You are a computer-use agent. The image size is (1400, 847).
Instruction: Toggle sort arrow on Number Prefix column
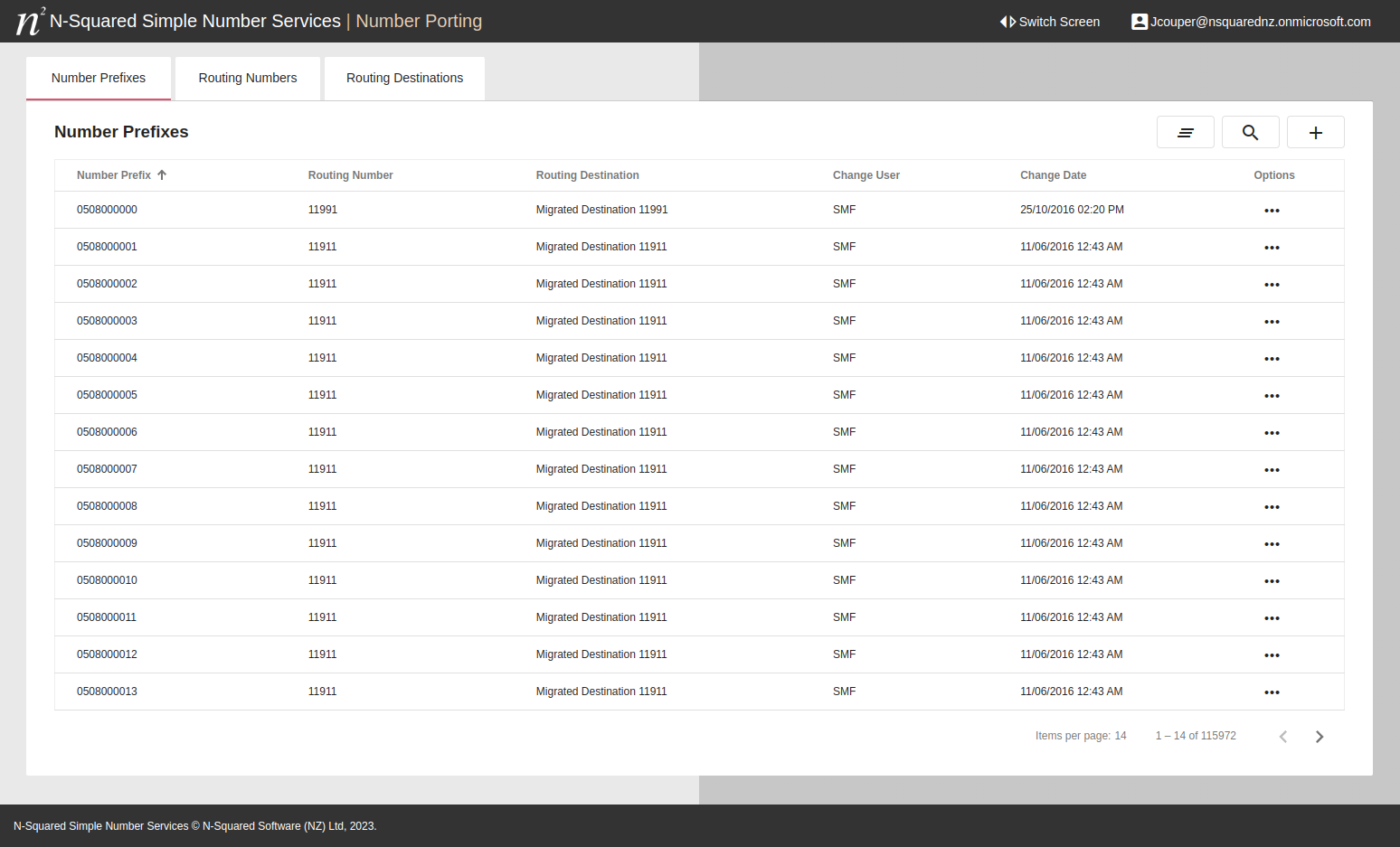point(162,175)
